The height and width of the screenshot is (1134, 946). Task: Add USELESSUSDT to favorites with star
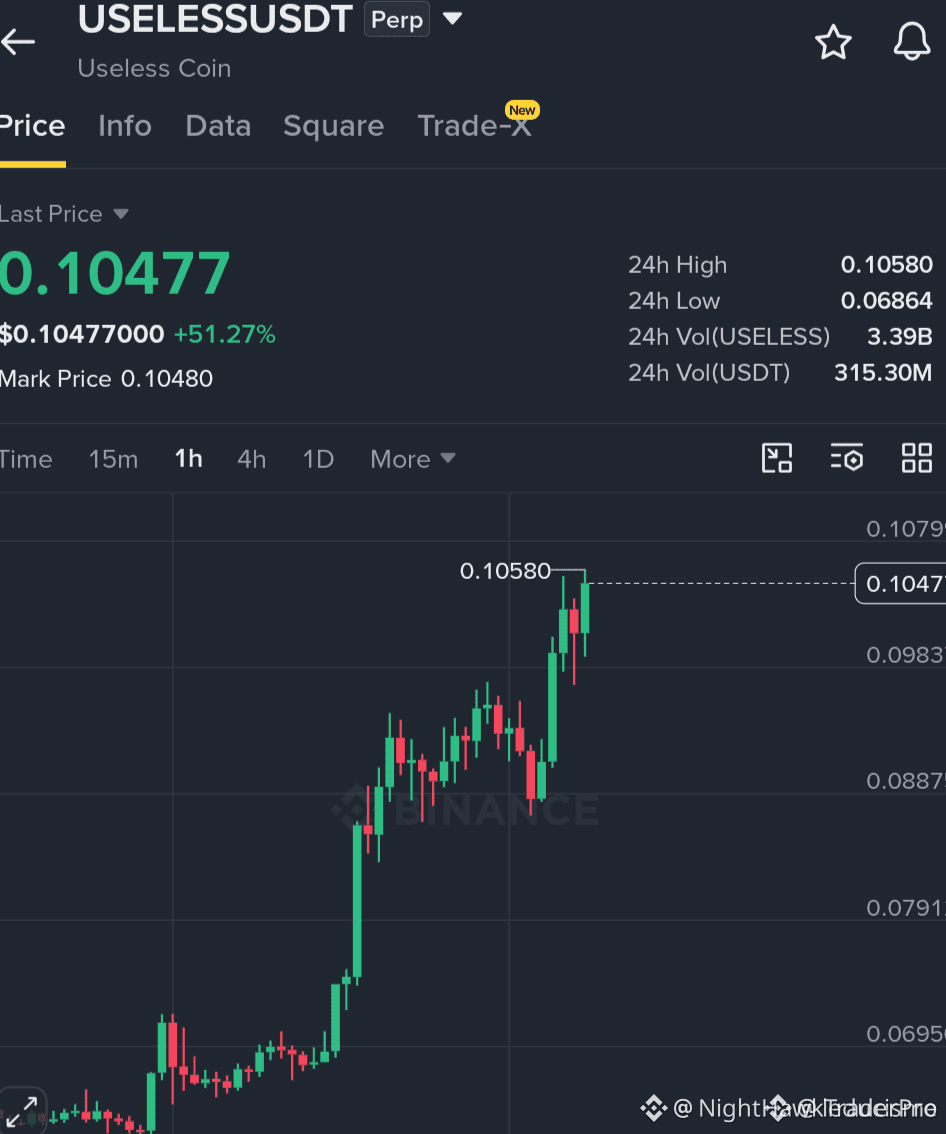click(833, 42)
